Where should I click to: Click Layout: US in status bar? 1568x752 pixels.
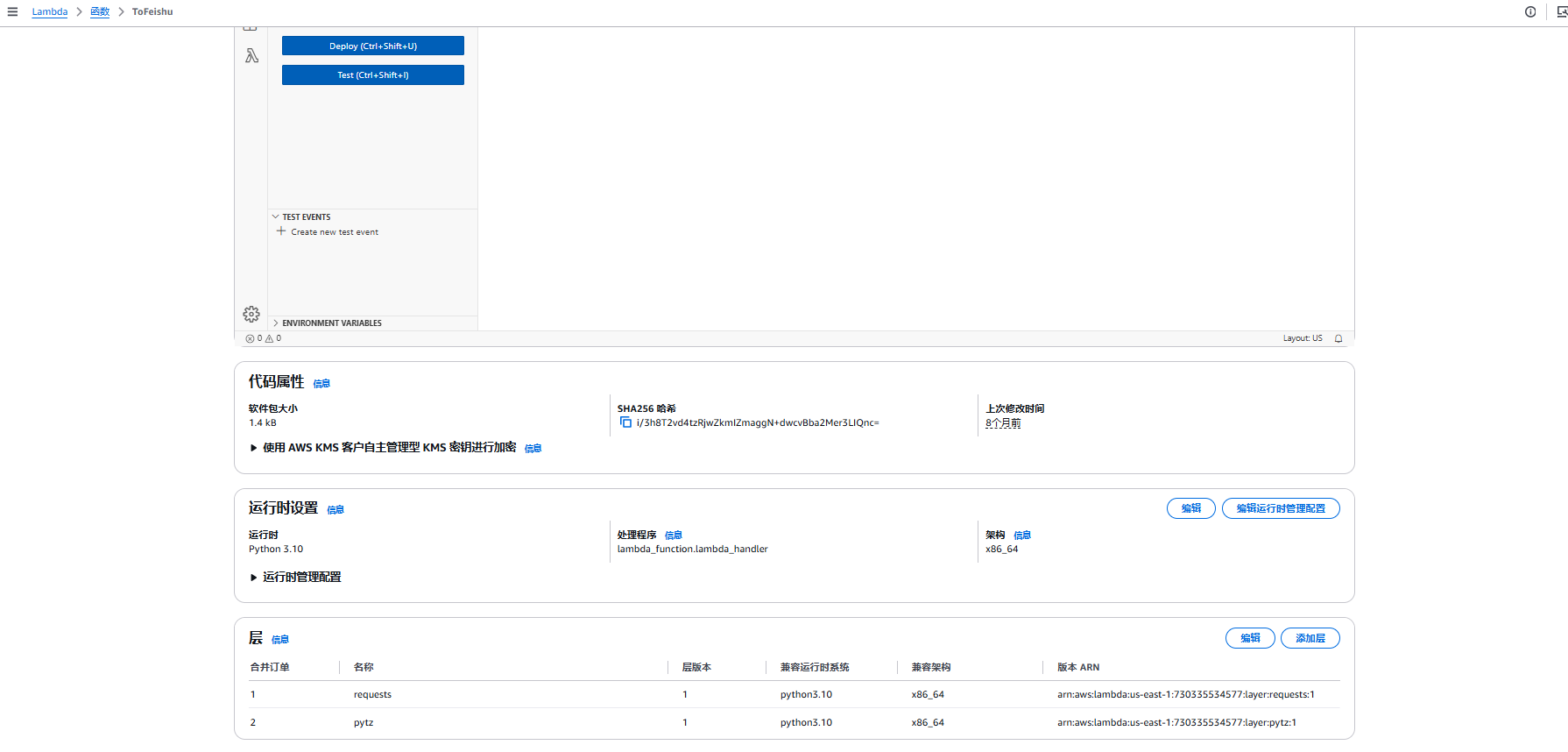tap(1303, 338)
